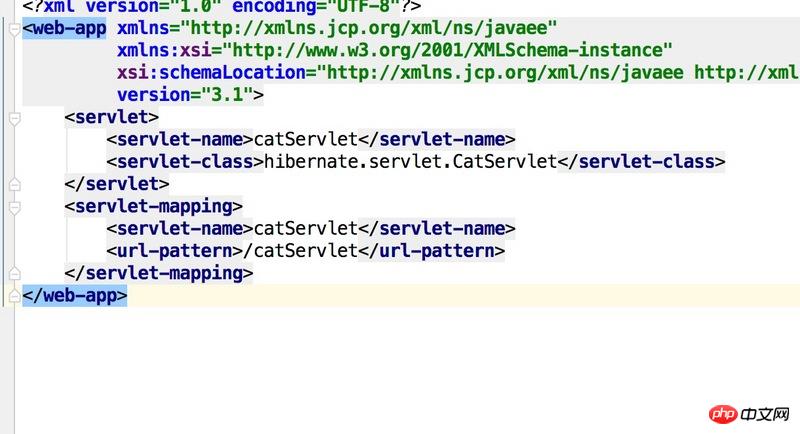Click hibernate.servlet.CatServlet class name text
The height and width of the screenshot is (434, 800).
[x=410, y=162]
